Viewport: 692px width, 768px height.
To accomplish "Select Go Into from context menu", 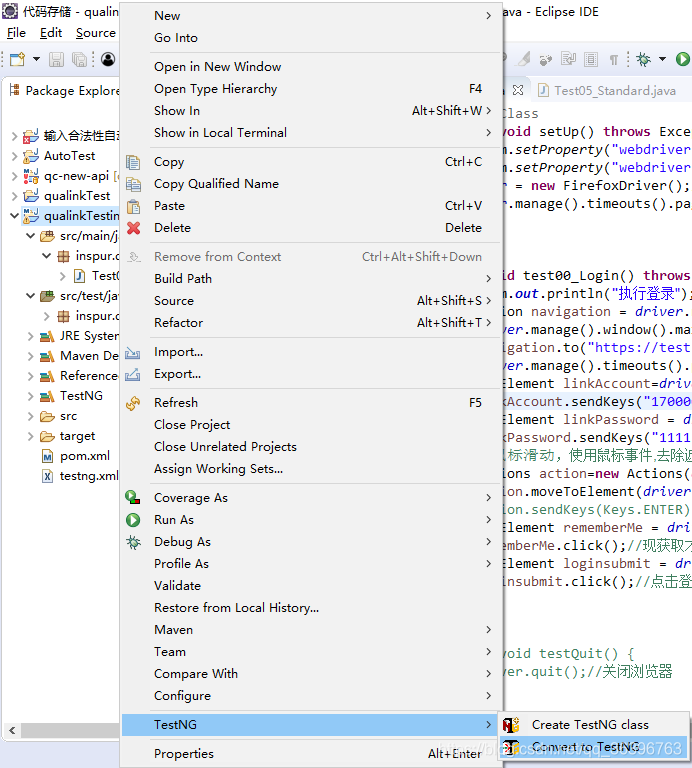I will click(x=310, y=38).
